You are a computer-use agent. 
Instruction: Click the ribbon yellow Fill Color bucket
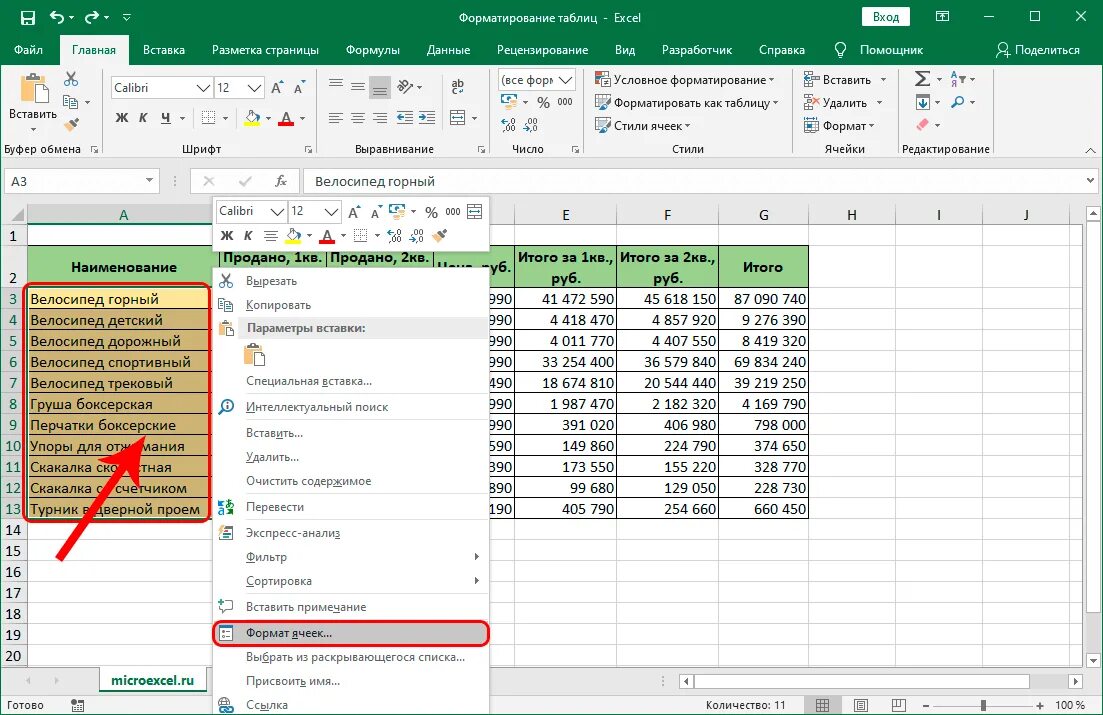coord(253,118)
